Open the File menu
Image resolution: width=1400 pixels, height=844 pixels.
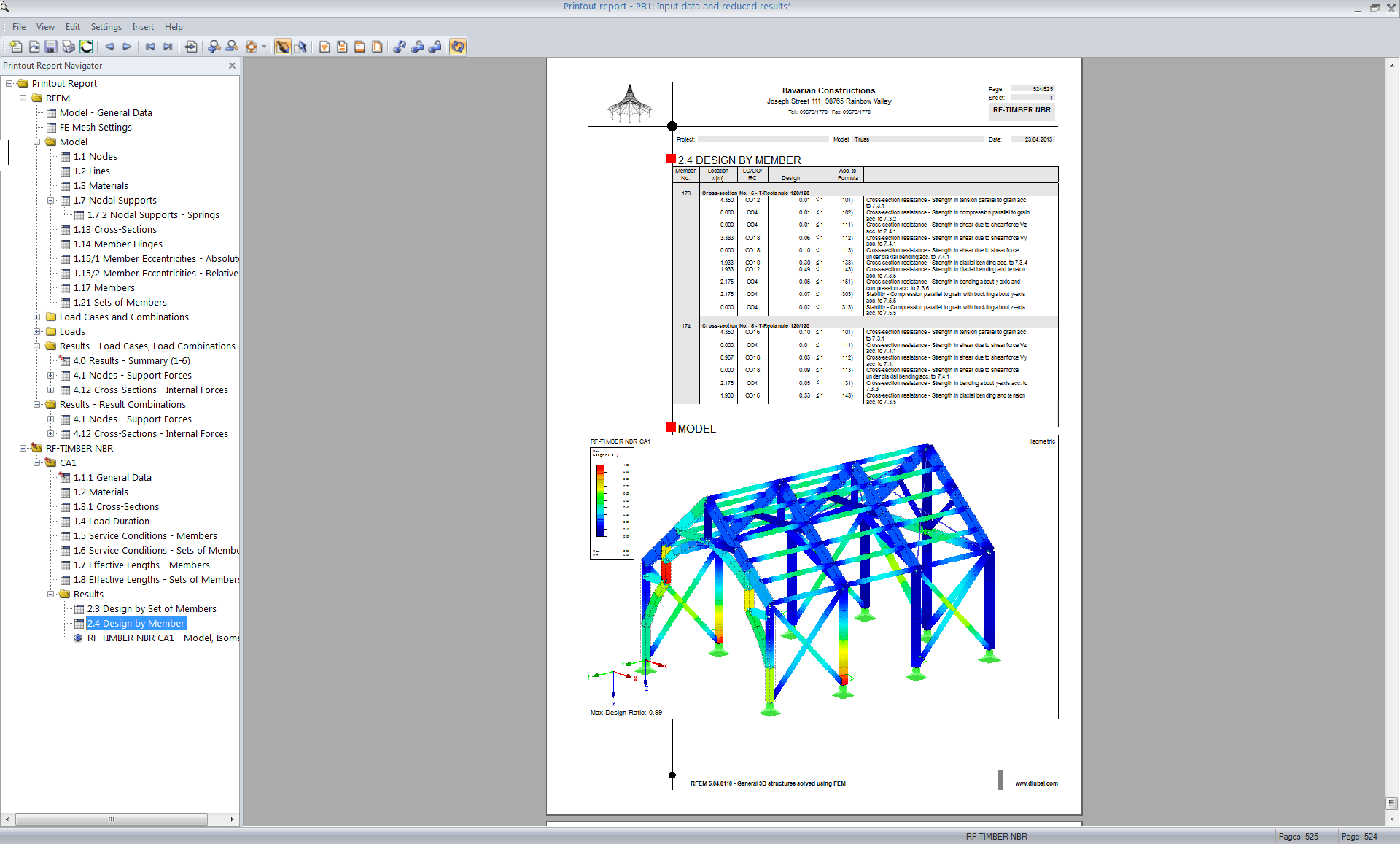18,27
